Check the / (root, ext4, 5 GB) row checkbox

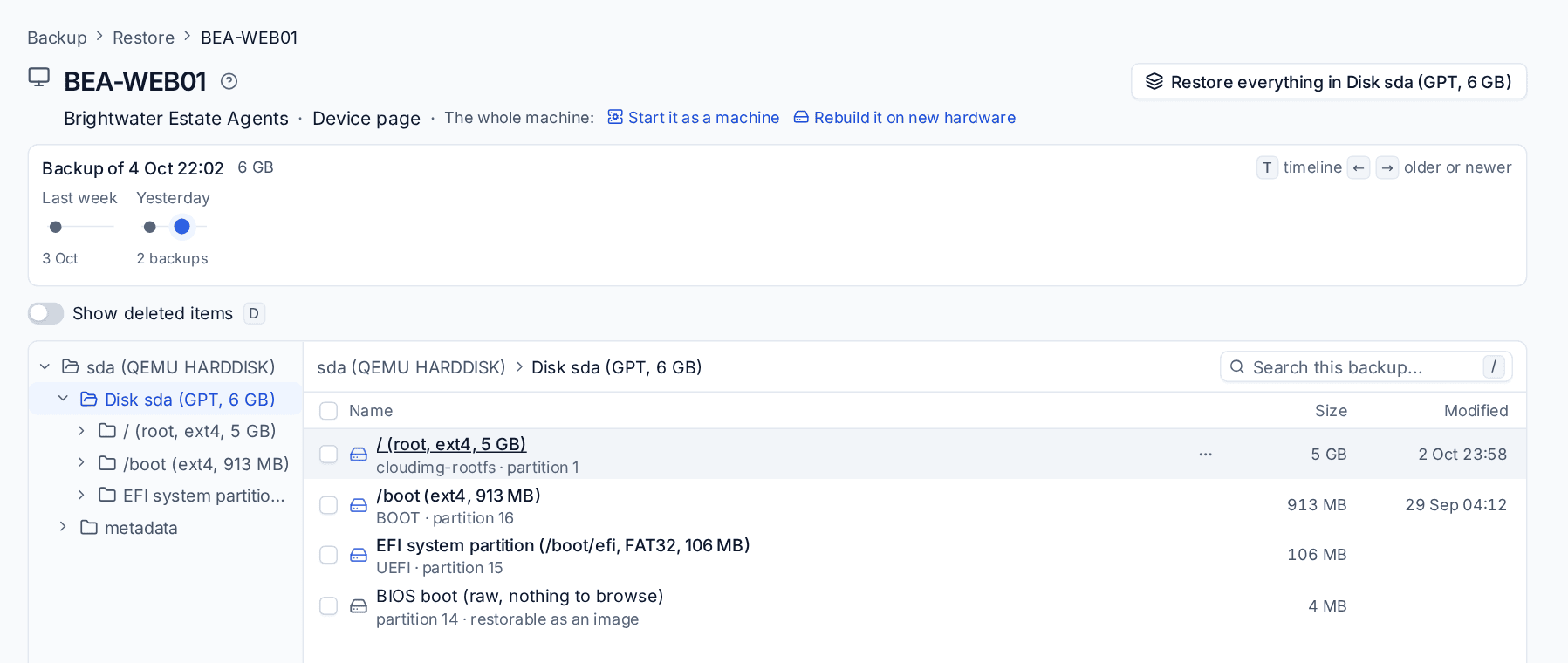coord(328,455)
